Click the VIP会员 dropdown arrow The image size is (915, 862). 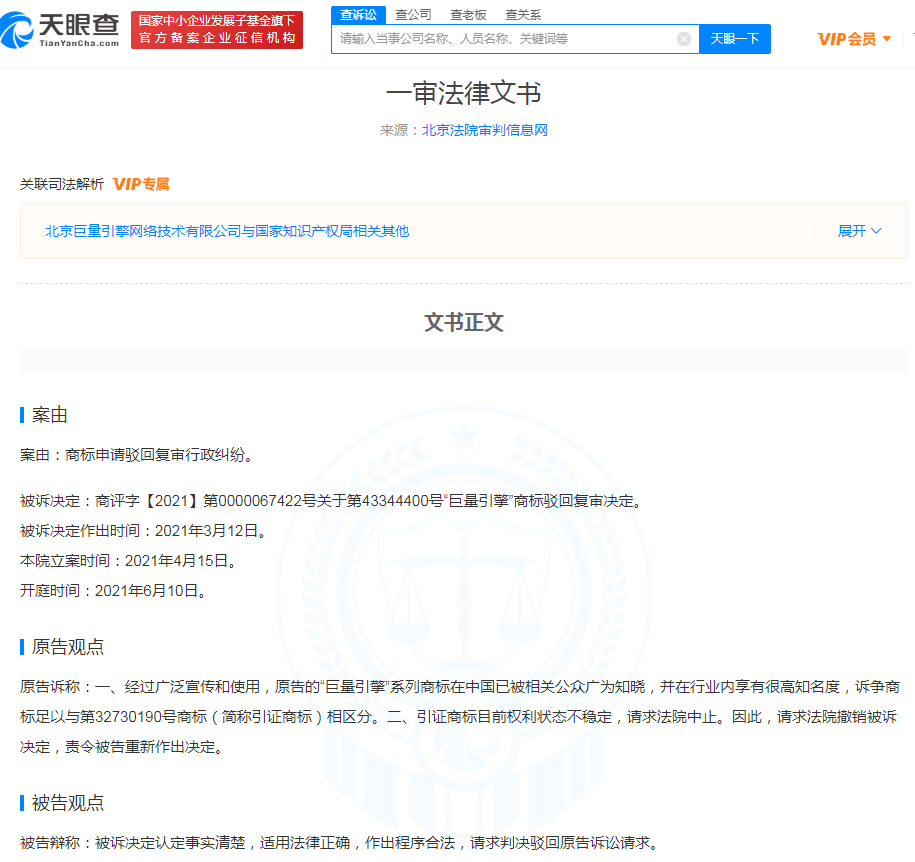(887, 39)
